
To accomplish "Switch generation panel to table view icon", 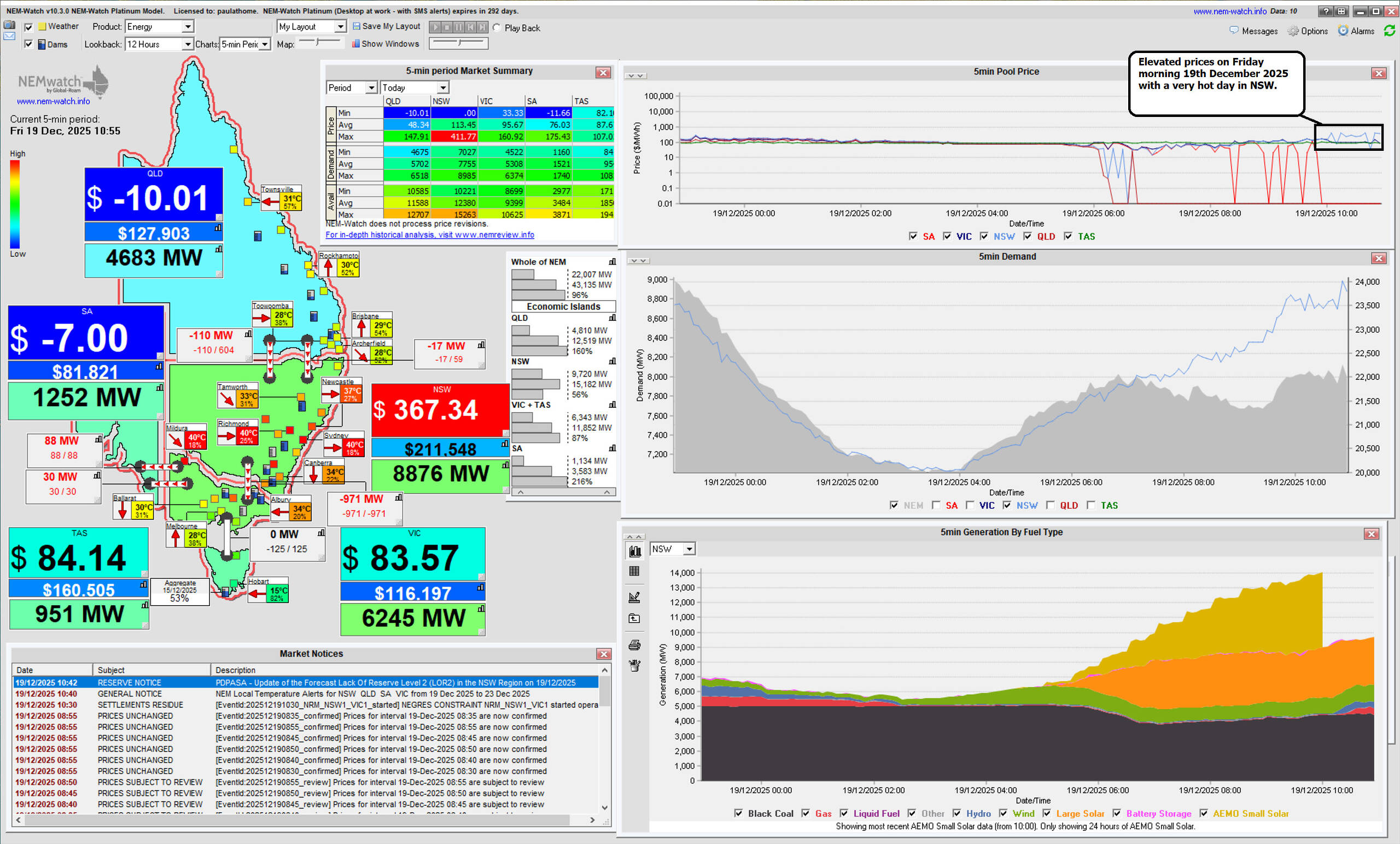I will 635,571.
